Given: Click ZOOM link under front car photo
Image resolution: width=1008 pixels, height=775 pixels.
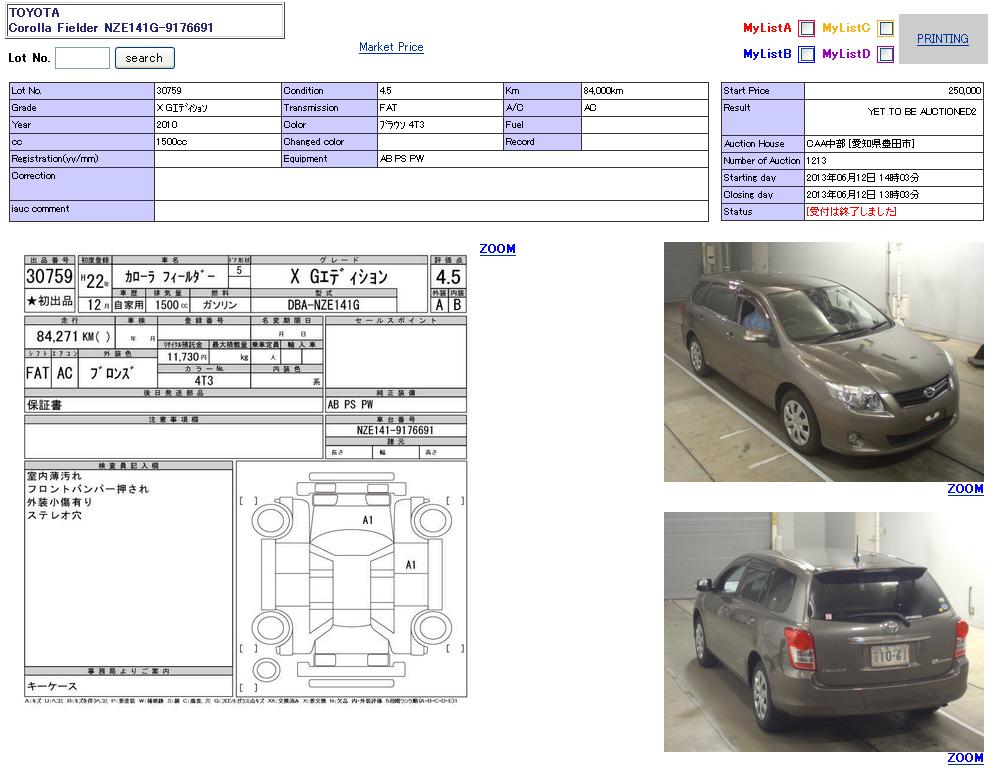Looking at the screenshot, I should [x=965, y=489].
